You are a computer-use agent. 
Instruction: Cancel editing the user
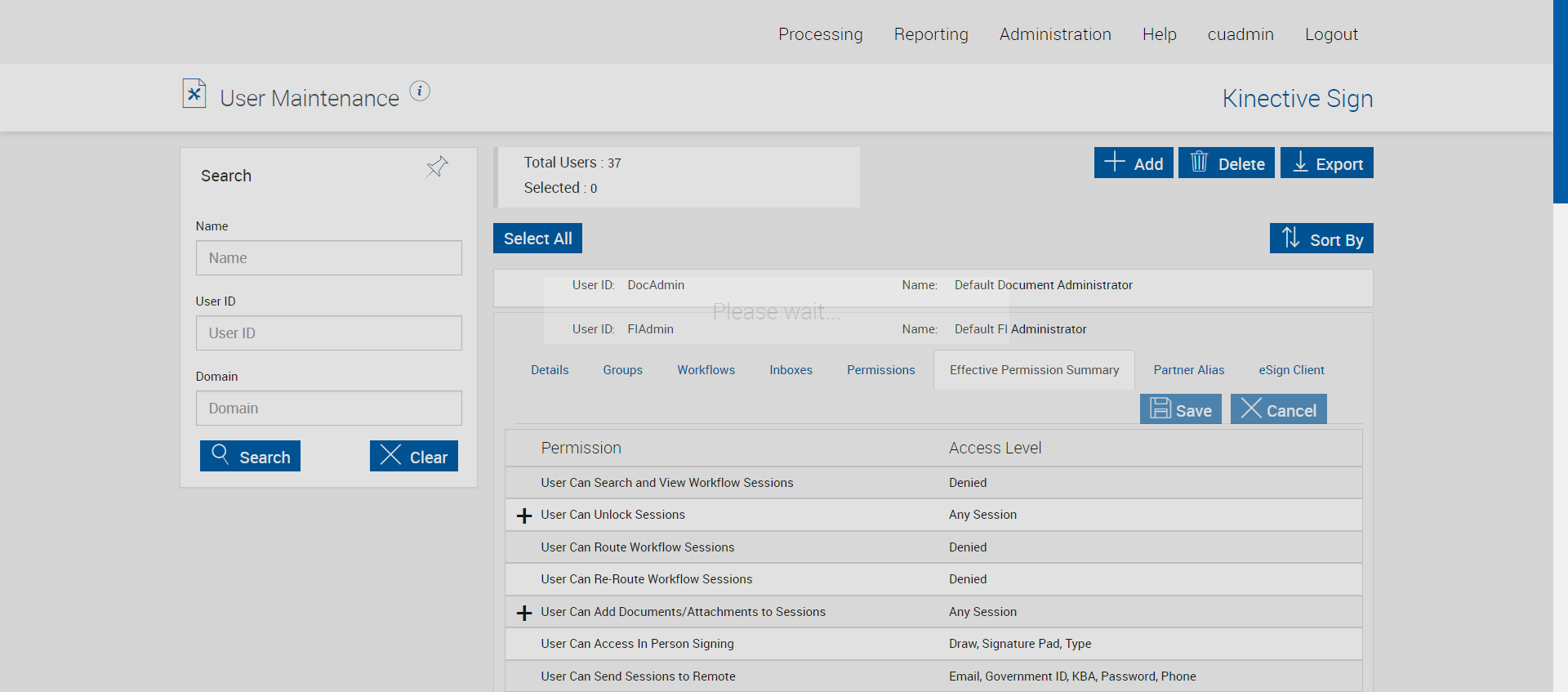tap(1278, 409)
